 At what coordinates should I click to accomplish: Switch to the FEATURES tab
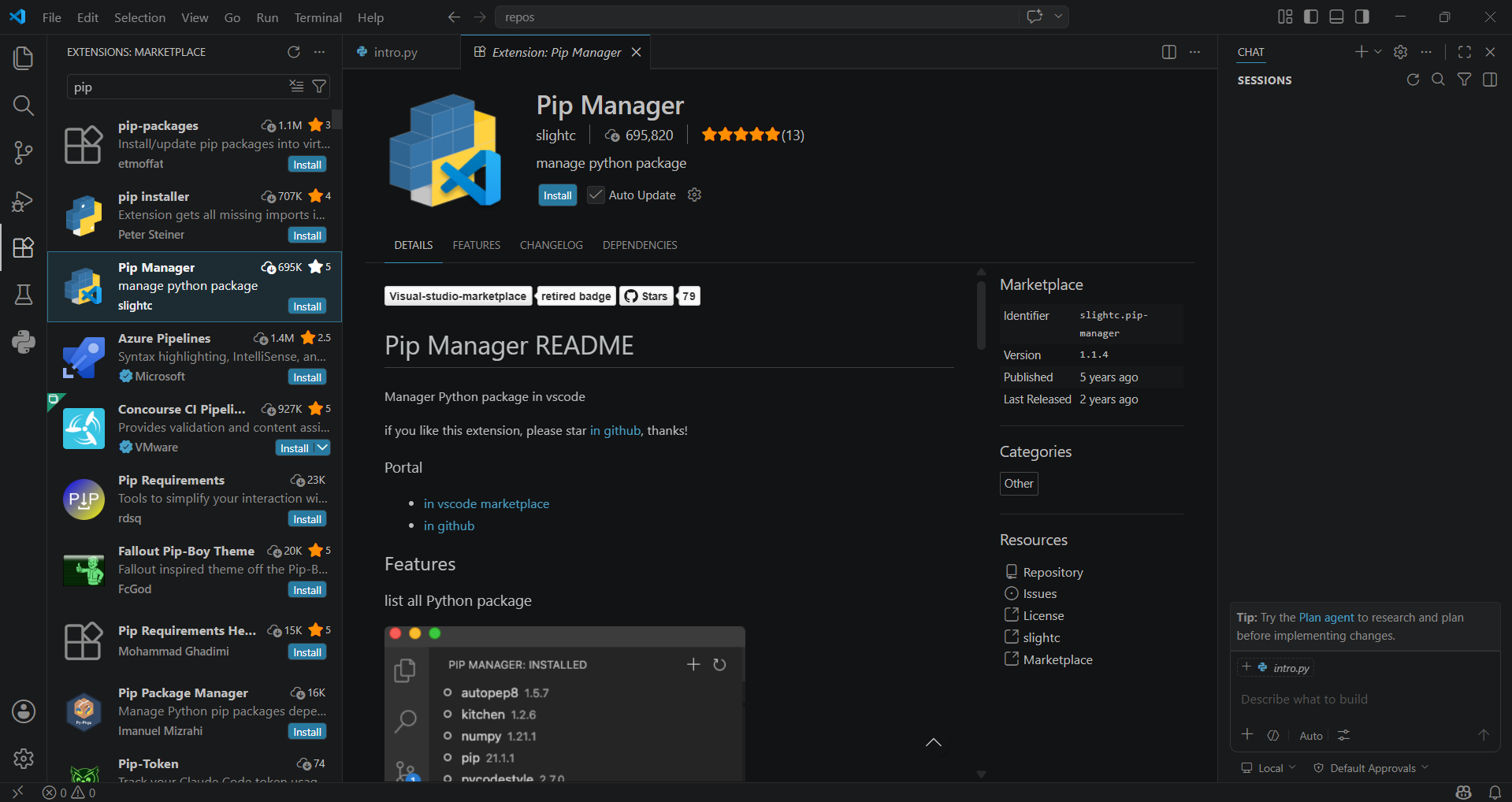coord(476,245)
